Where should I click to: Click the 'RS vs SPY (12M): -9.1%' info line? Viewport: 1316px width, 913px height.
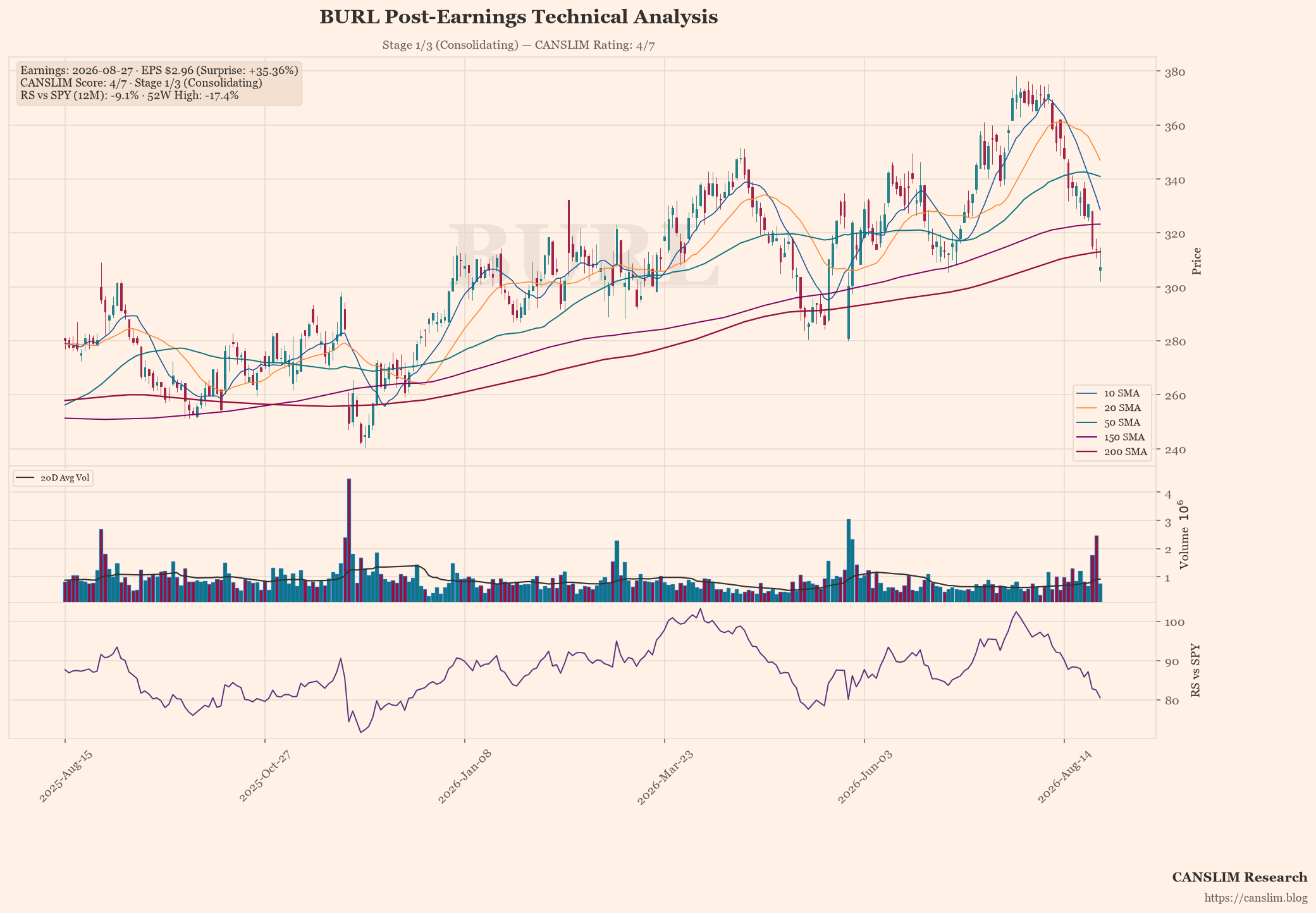click(x=130, y=95)
